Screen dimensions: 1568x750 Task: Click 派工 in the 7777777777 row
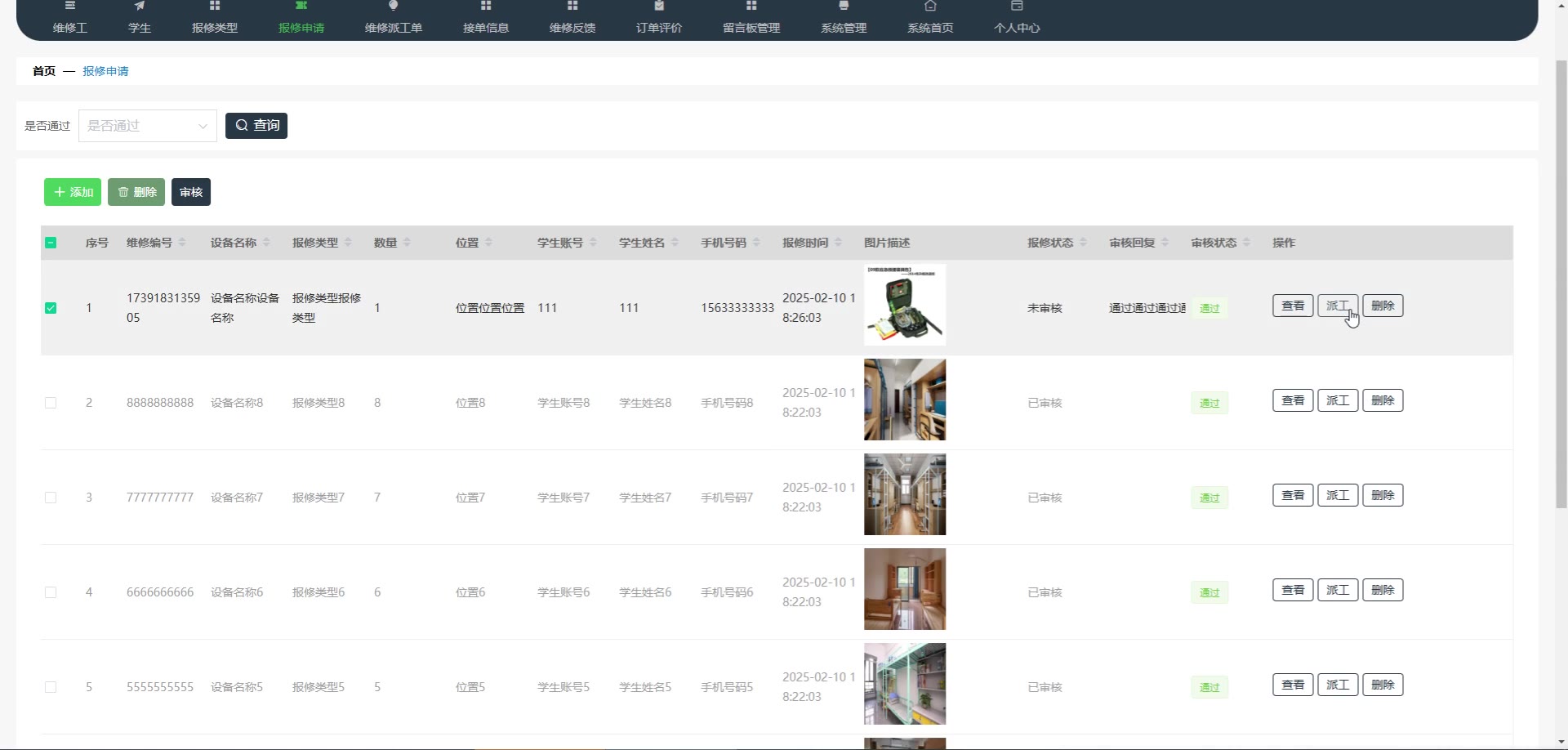coord(1338,495)
